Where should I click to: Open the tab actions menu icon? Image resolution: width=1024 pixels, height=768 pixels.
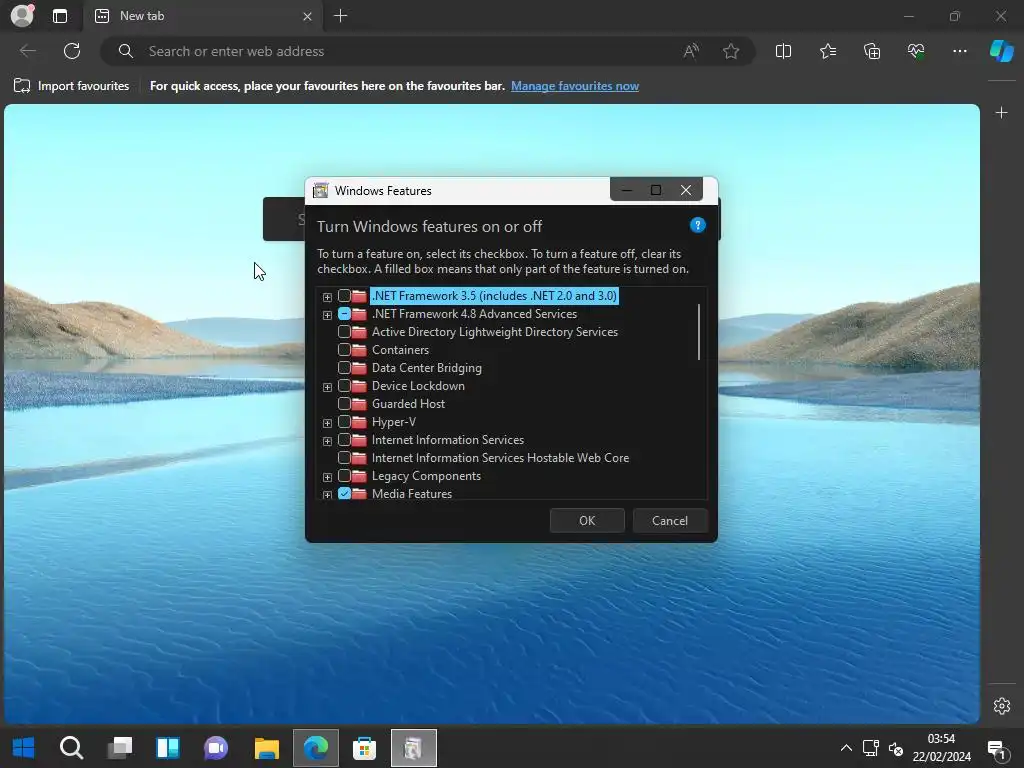(60, 16)
